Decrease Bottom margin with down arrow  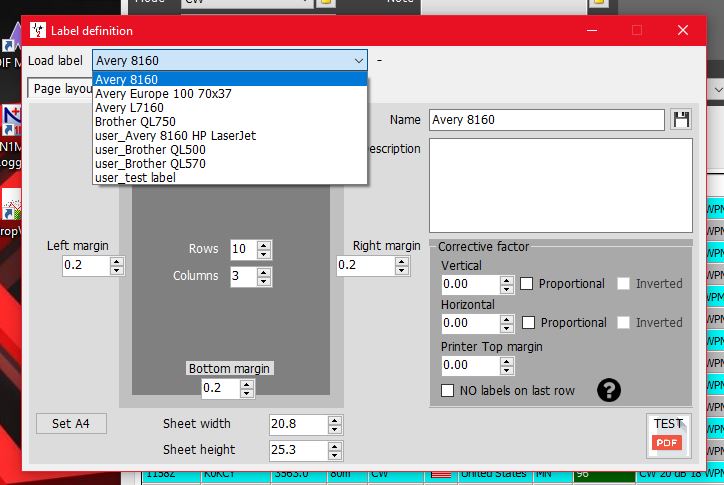[247, 393]
